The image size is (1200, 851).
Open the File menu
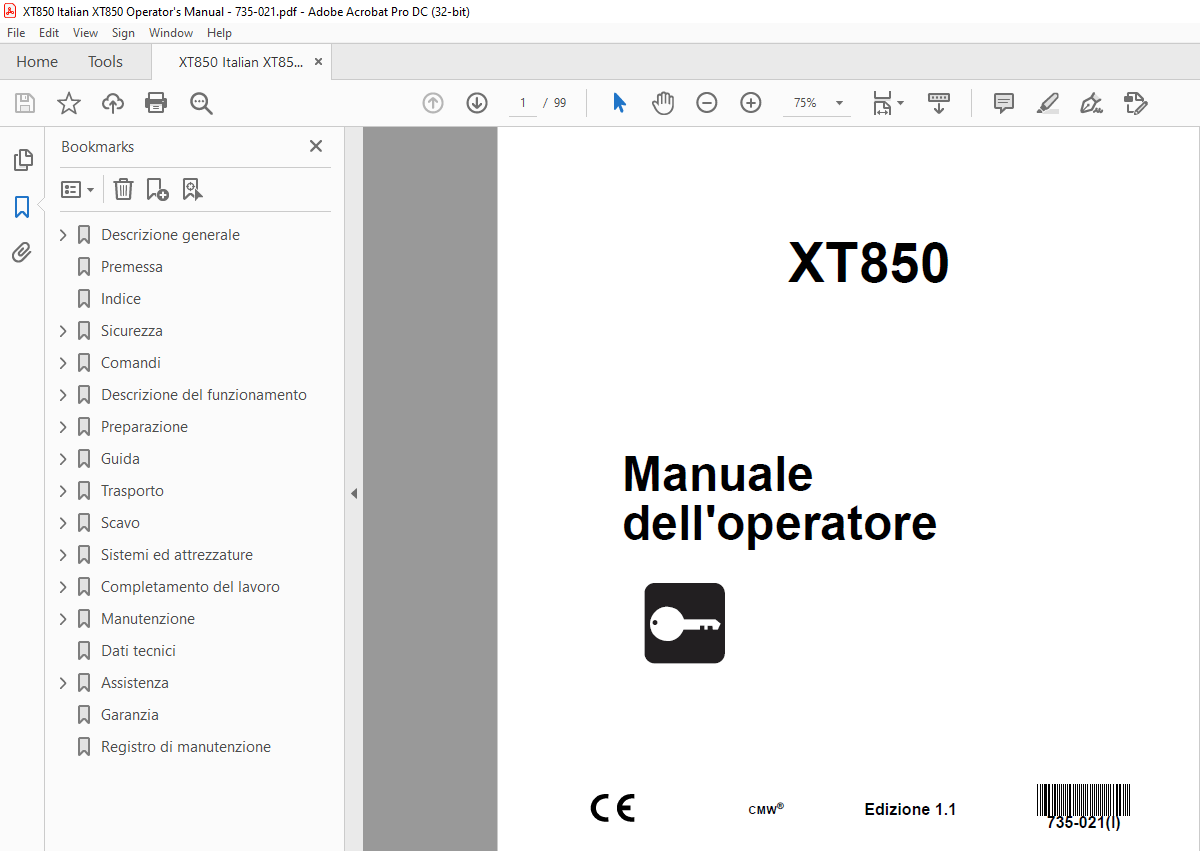[16, 33]
